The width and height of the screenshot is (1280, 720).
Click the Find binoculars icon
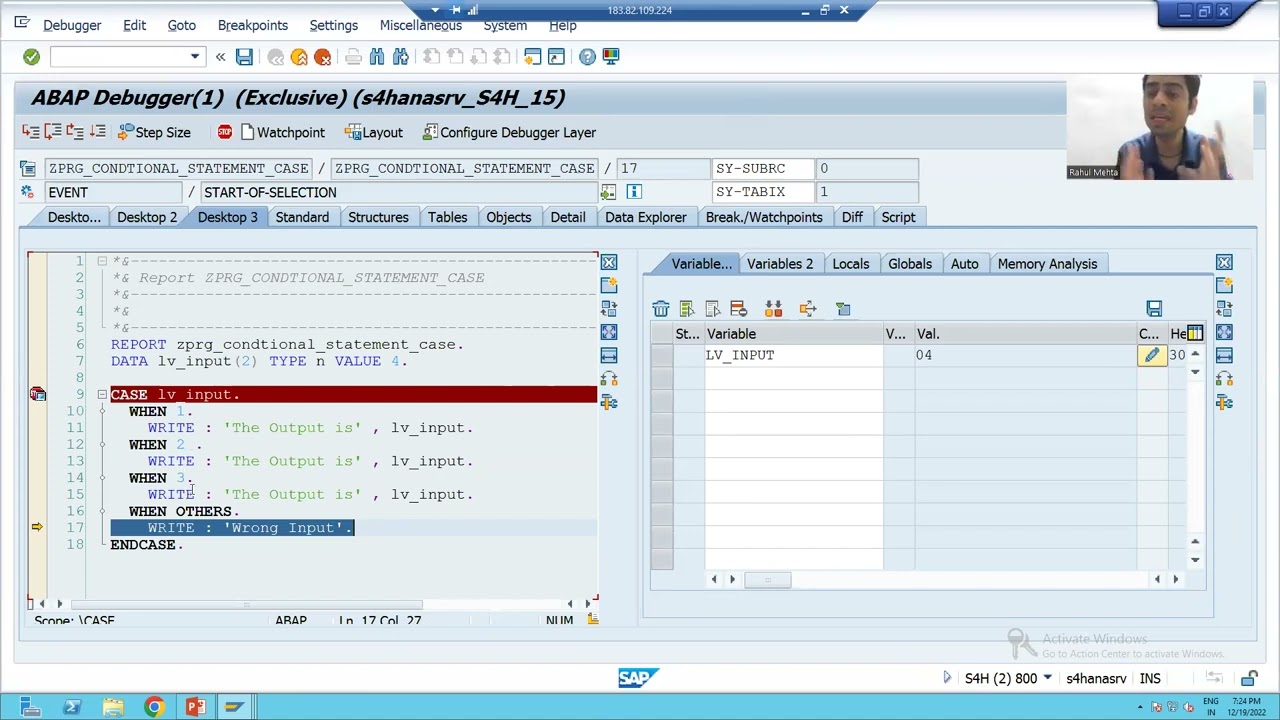click(x=377, y=57)
